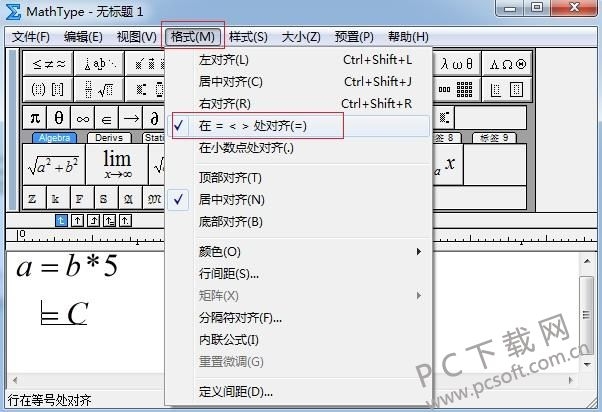Choose 左对齐(L) from the format menu
This screenshot has width=602, height=412.
coord(298,60)
